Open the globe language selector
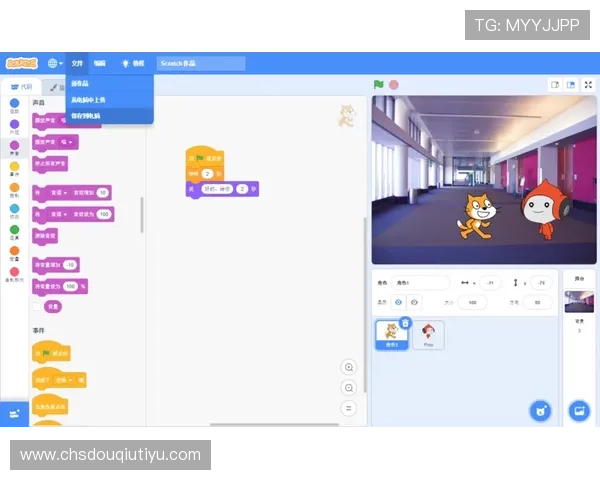This screenshot has height=480, width=600. [55, 63]
